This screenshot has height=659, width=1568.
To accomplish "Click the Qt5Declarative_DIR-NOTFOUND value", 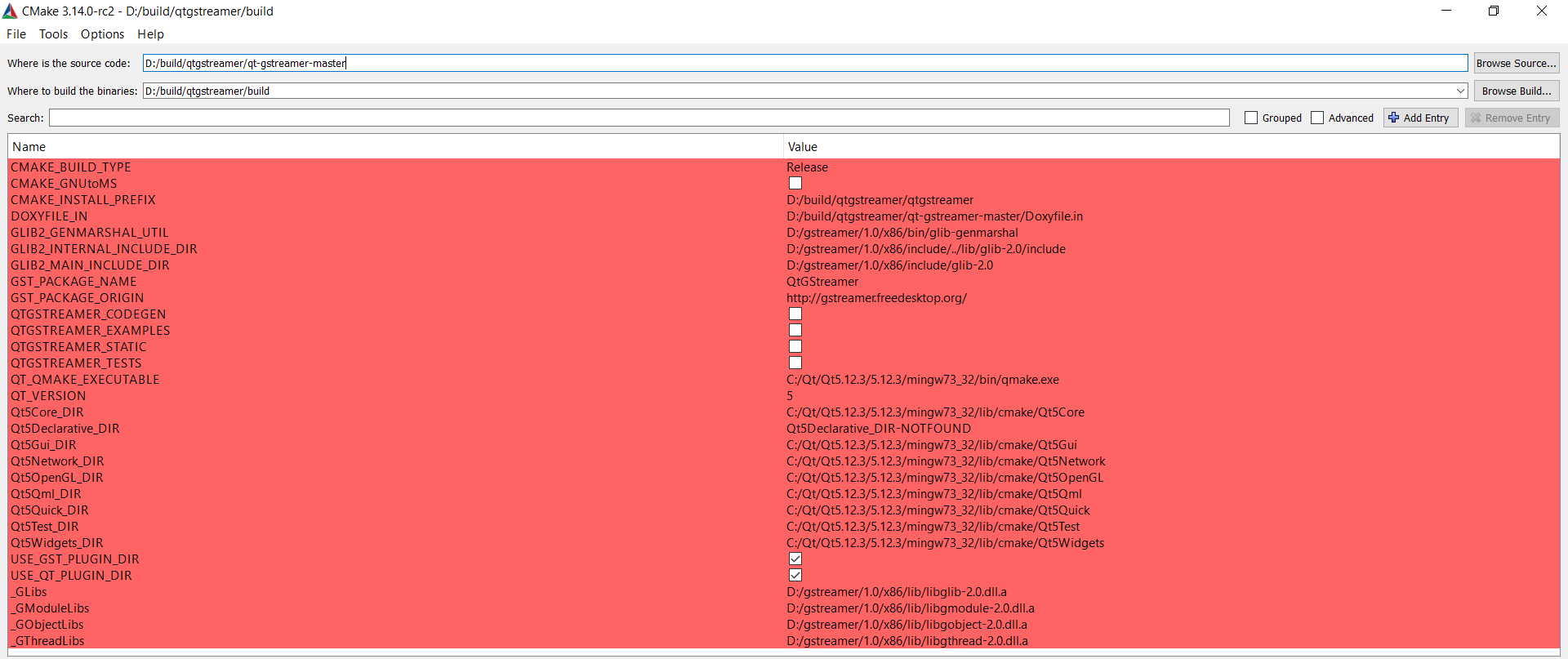I will pos(879,428).
